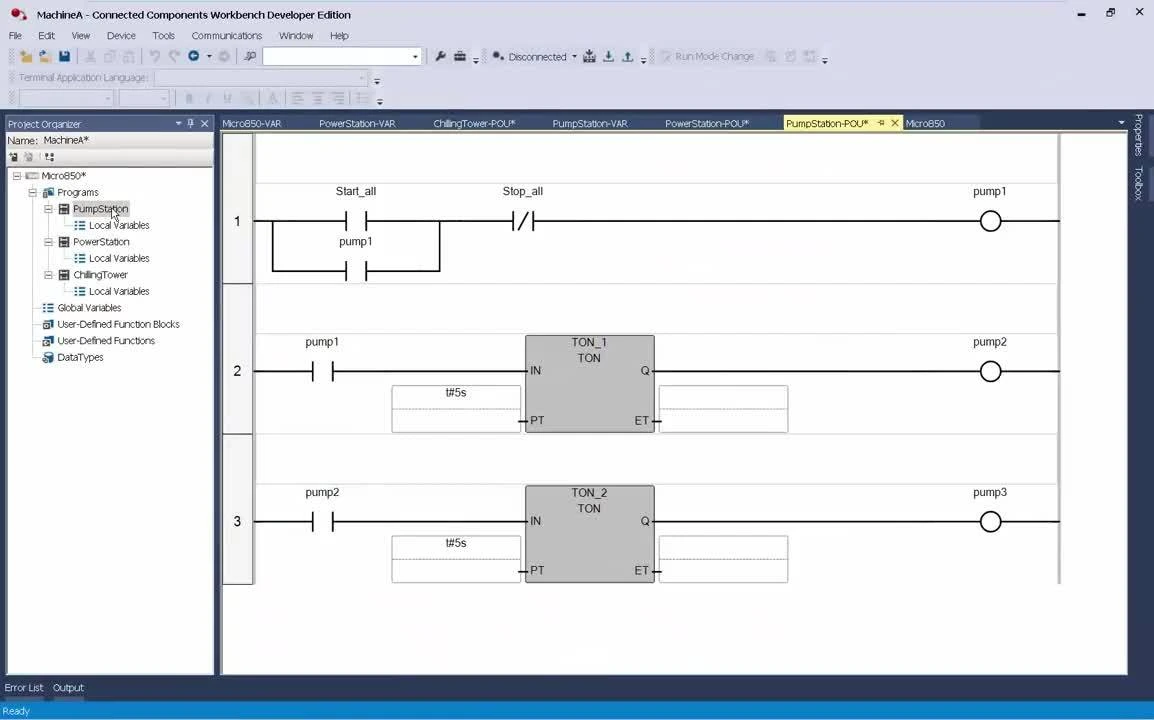
Task: Click the Save icon
Action: tap(64, 56)
